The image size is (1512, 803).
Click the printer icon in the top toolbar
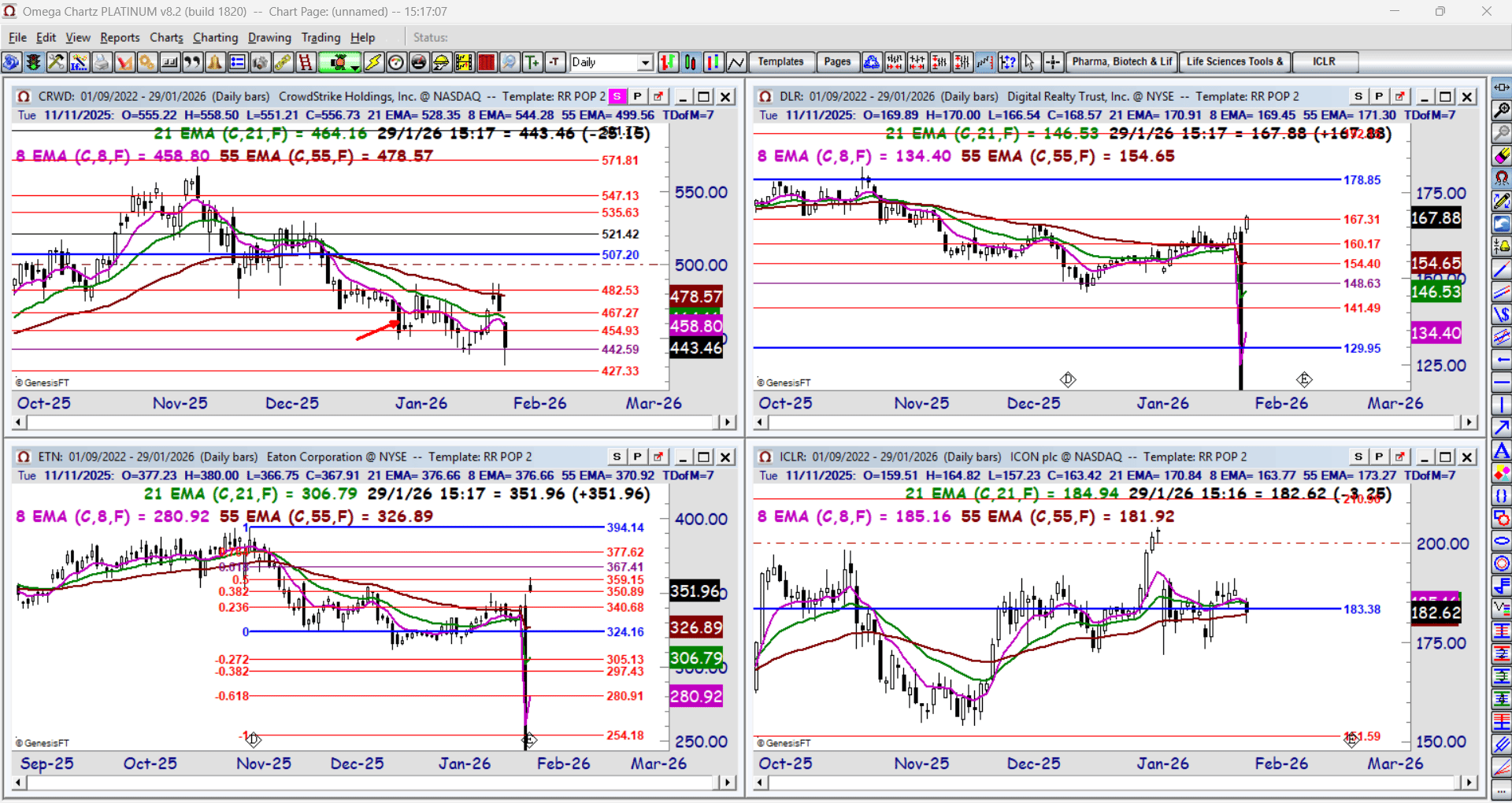[x=102, y=62]
